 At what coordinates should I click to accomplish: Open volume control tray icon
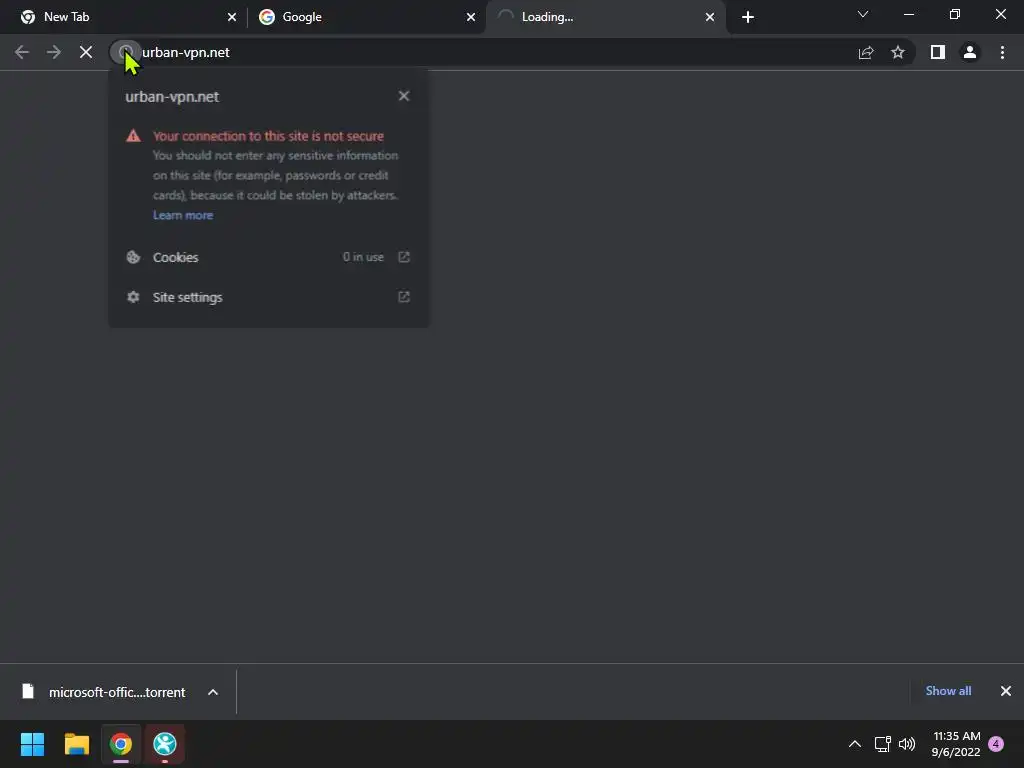[907, 744]
